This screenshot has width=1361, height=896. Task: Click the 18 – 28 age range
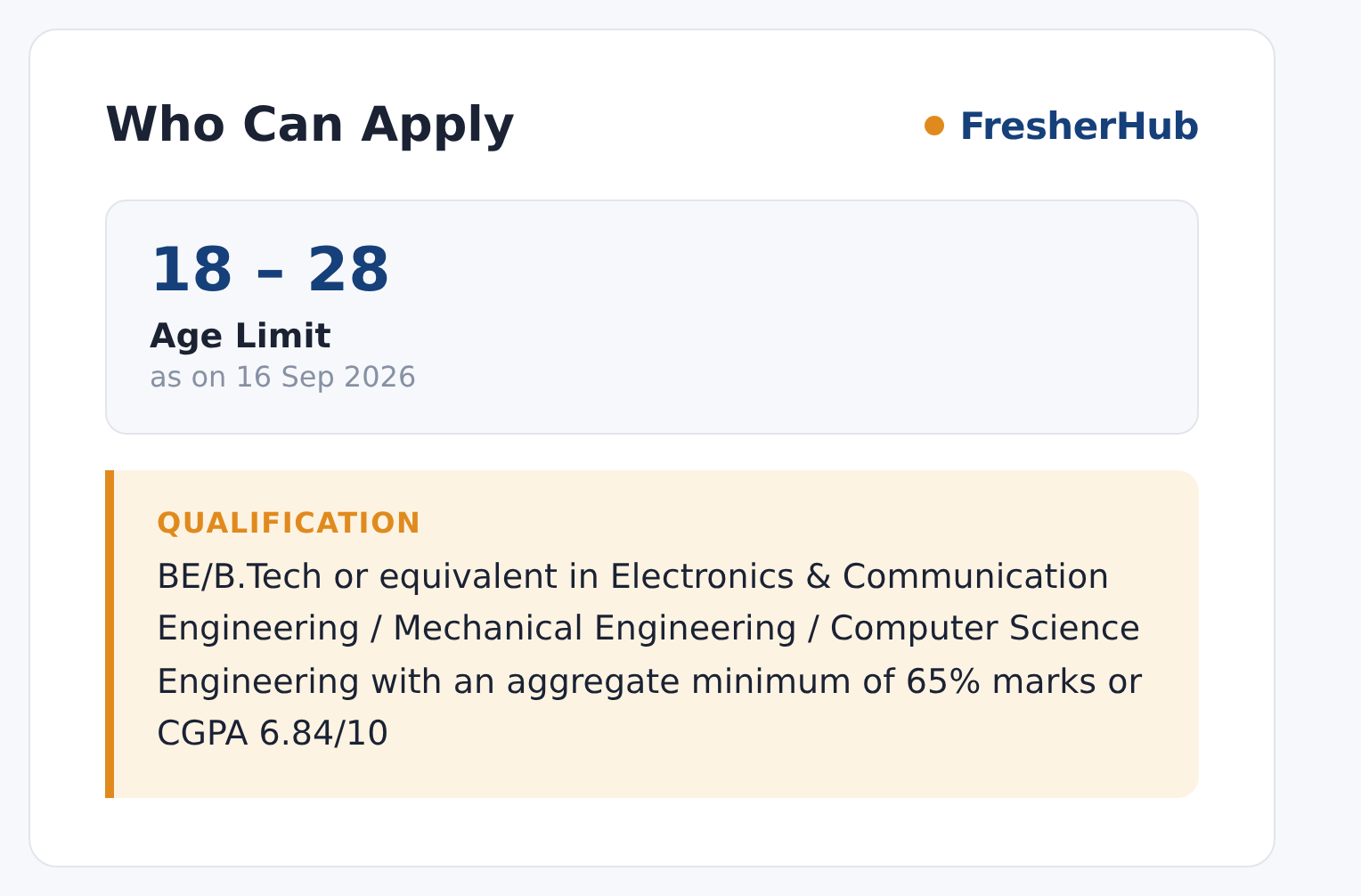270,270
